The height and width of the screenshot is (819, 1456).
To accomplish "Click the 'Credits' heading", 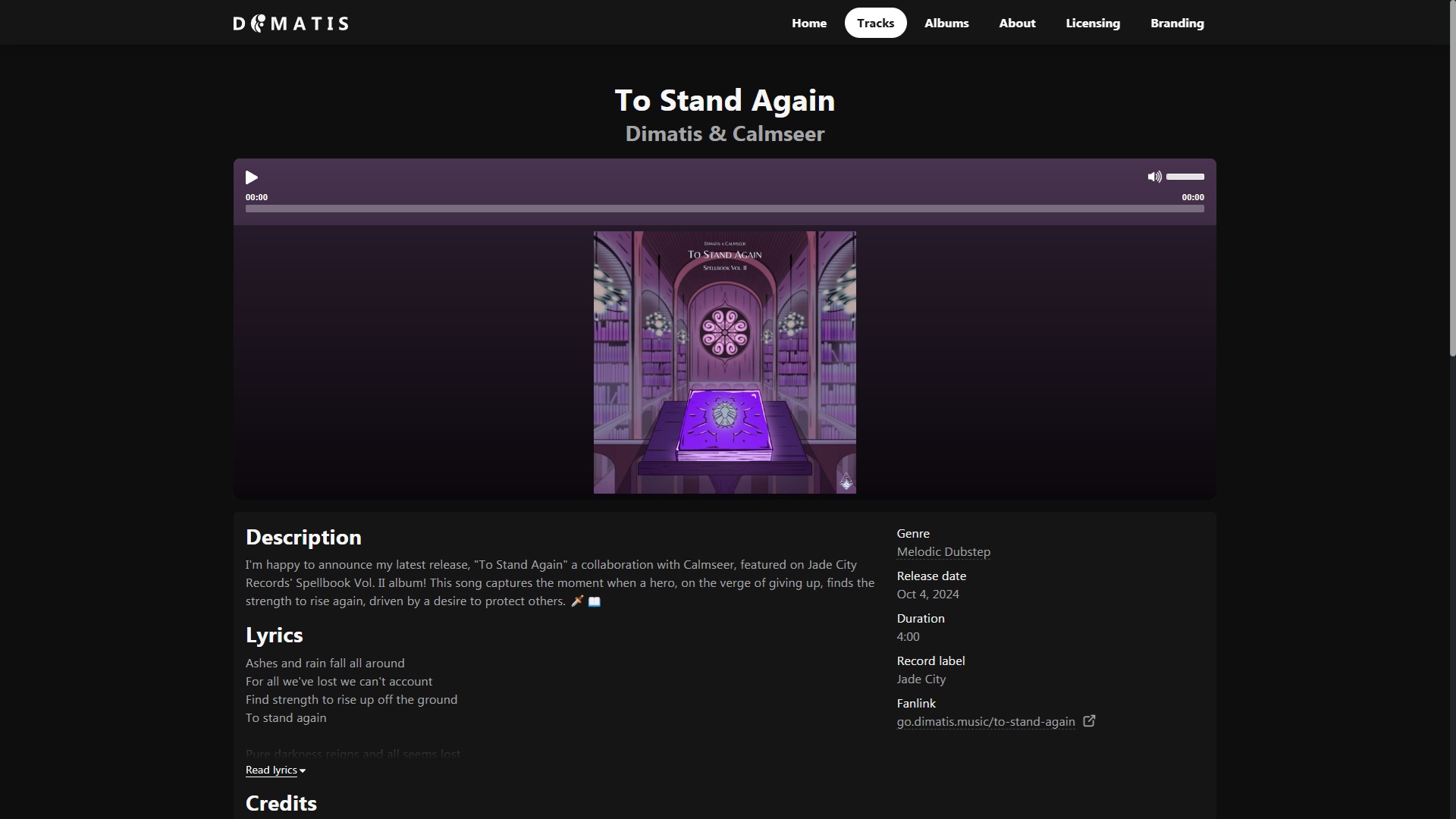I will [x=281, y=804].
